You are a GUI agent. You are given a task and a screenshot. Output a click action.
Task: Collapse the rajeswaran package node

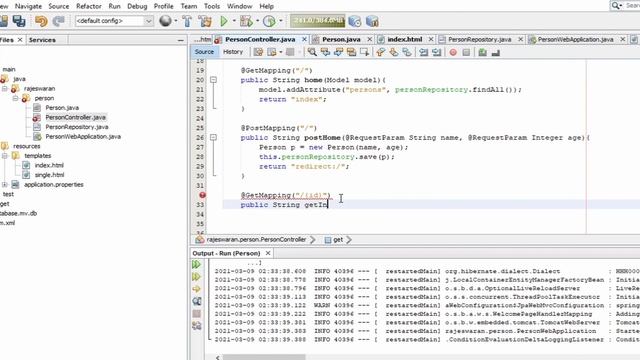pyautogui.click(x=4, y=89)
